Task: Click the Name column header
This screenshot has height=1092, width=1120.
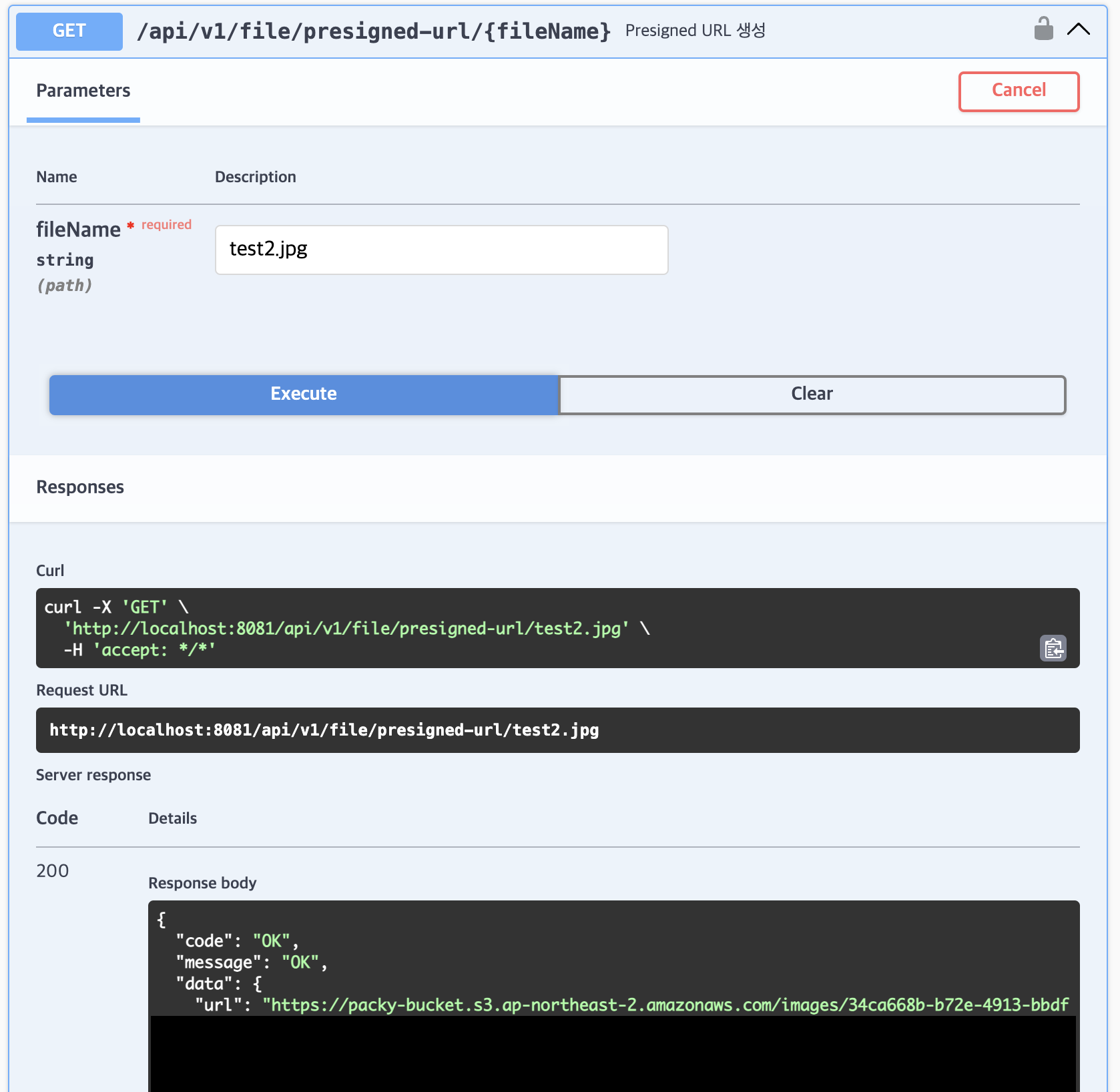Action: pos(57,177)
